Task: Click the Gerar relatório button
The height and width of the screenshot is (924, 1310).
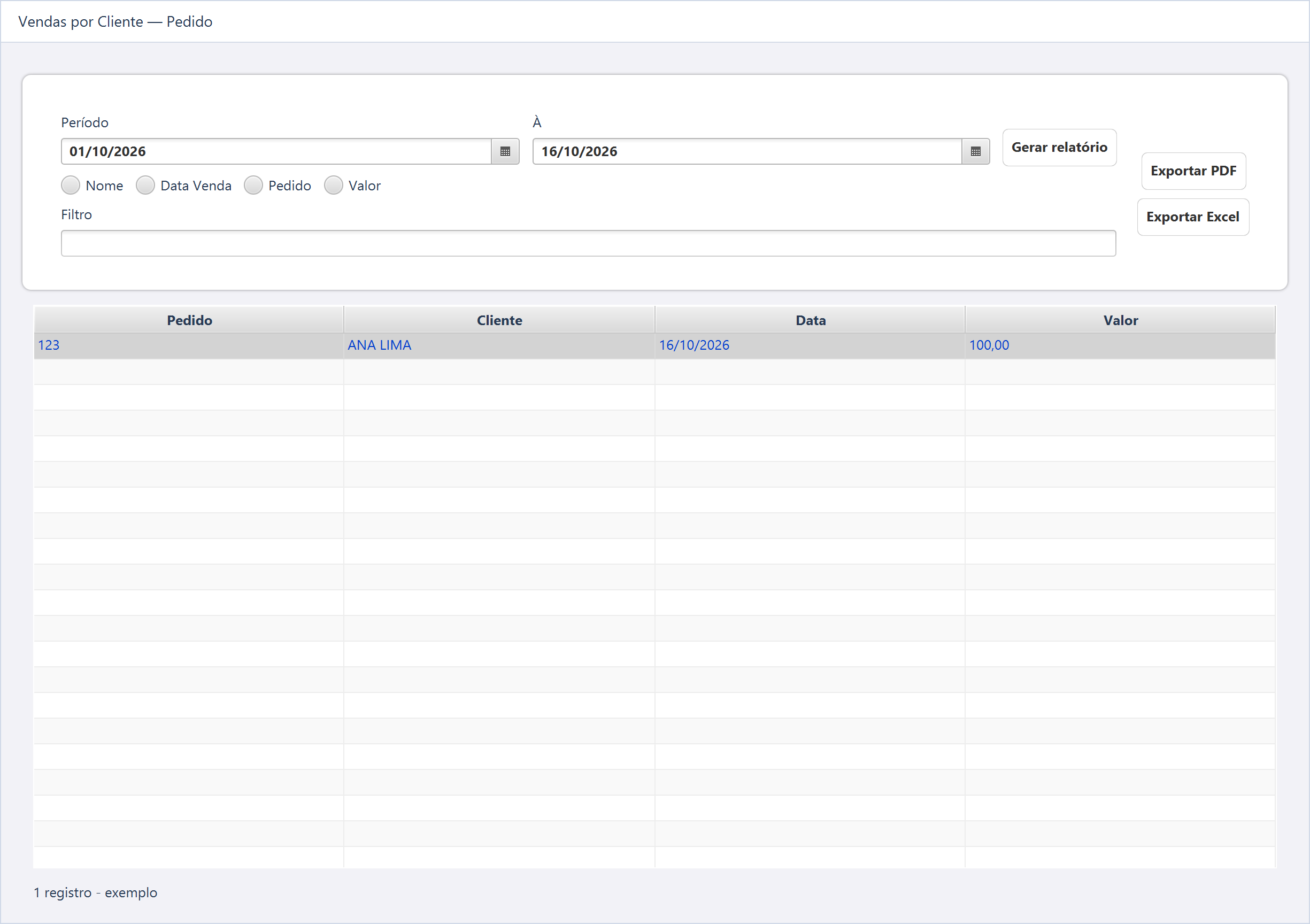Action: click(x=1059, y=147)
